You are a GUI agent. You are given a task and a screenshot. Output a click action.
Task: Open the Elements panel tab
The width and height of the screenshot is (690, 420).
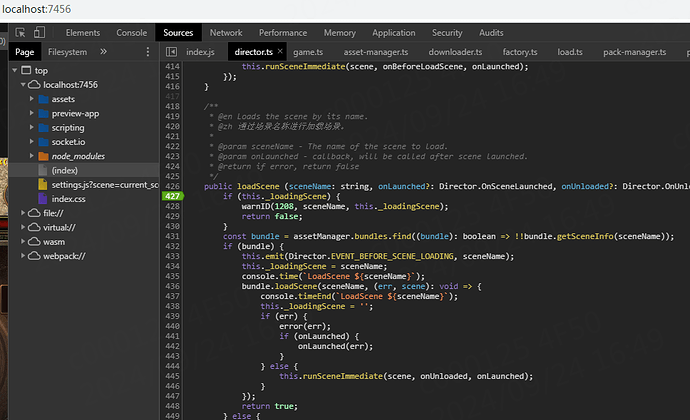point(83,33)
